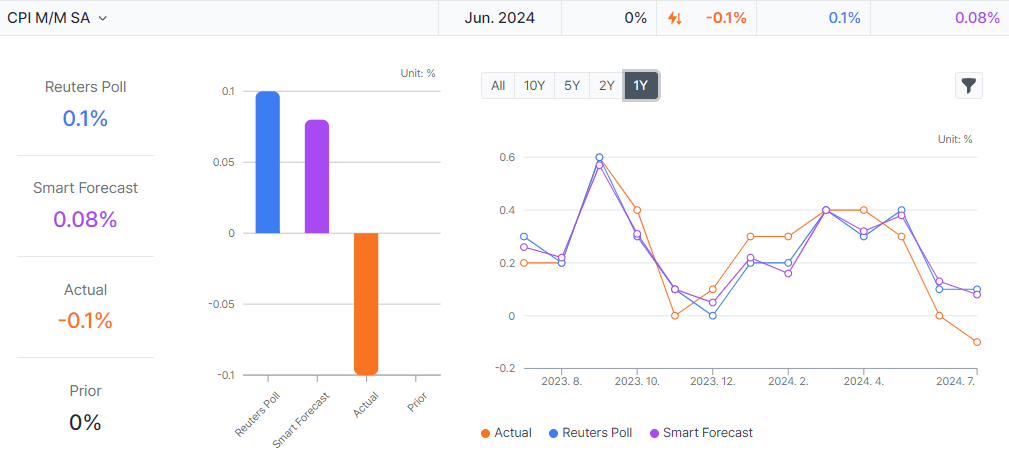This screenshot has width=1009, height=461.
Task: Click the orange up-down arrows icon in header
Action: pos(675,18)
